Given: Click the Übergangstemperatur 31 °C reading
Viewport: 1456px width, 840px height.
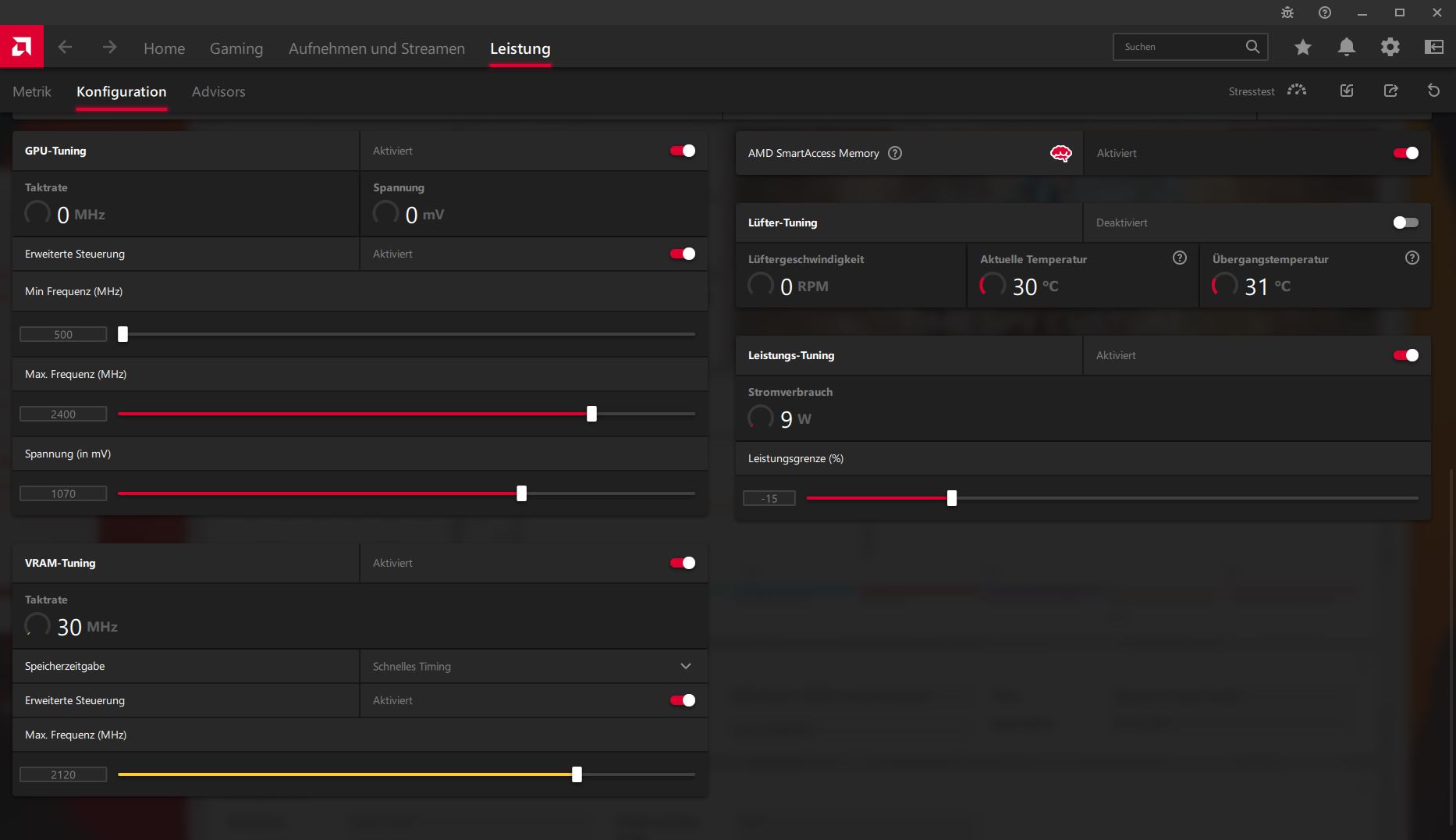Looking at the screenshot, I should point(1251,286).
